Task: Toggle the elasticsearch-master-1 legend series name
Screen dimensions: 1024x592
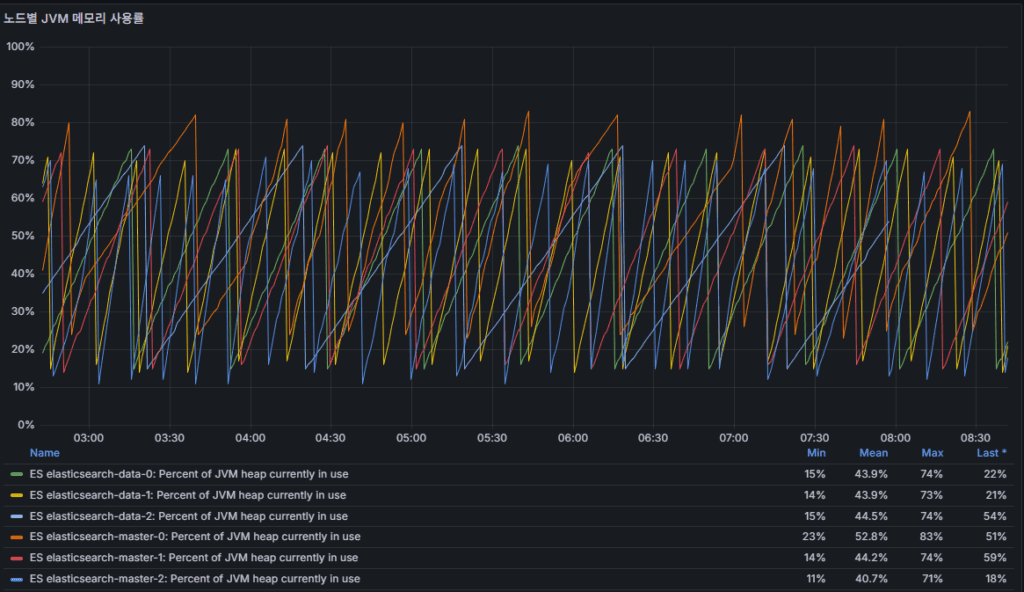Action: tap(194, 558)
